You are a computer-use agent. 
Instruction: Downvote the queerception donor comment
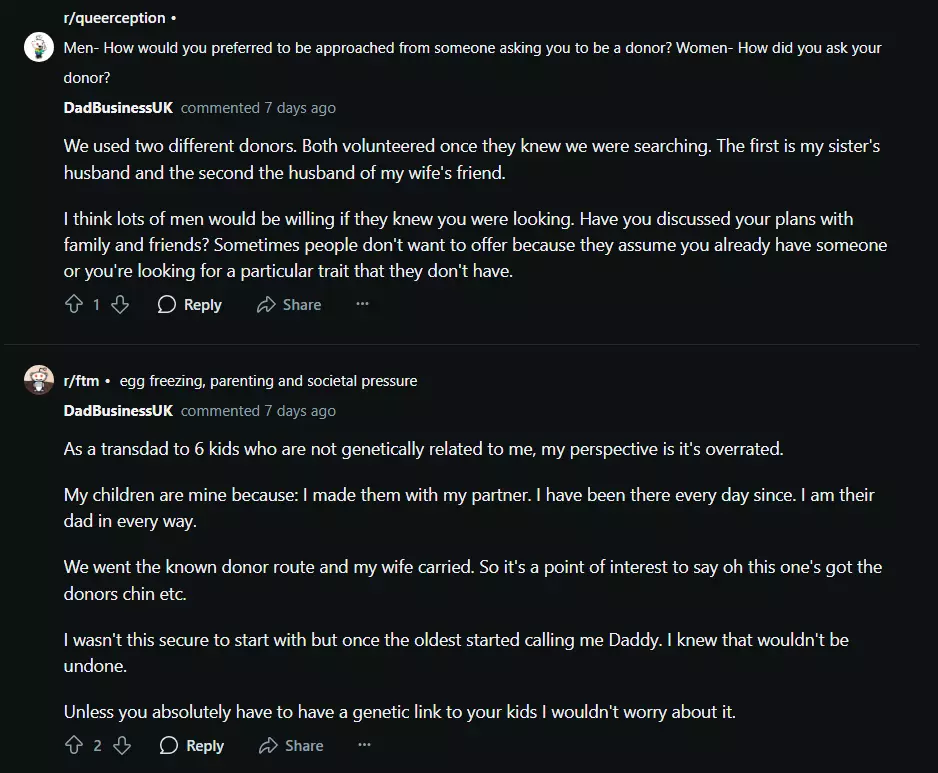pos(120,305)
